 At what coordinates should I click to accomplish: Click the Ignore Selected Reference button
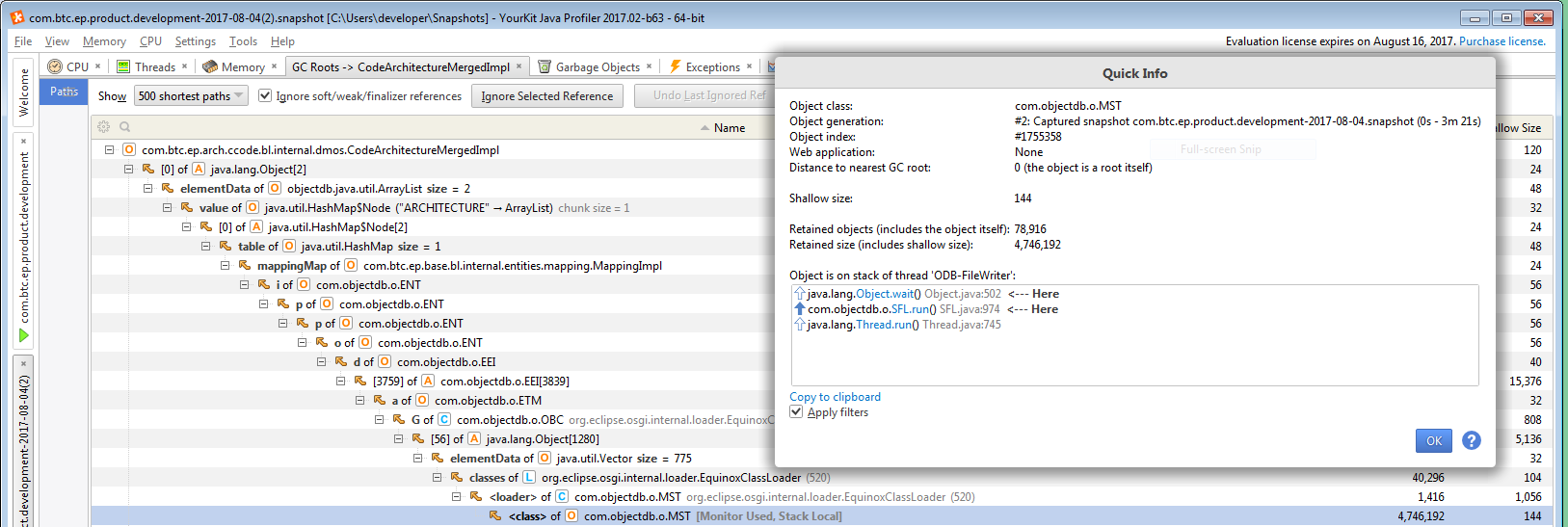click(546, 95)
